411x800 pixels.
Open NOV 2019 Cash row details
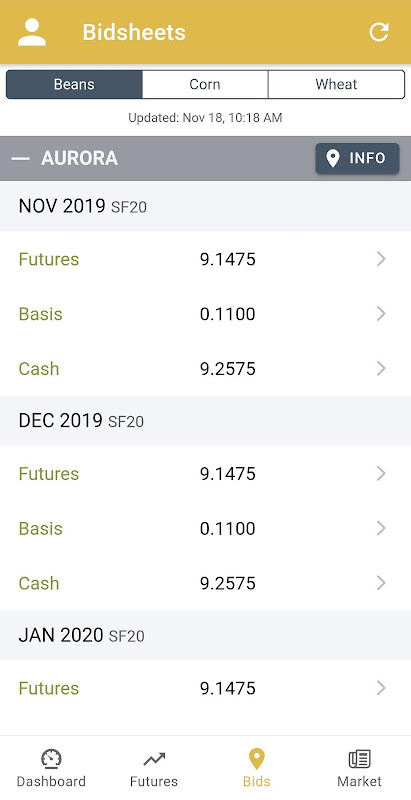click(x=206, y=368)
